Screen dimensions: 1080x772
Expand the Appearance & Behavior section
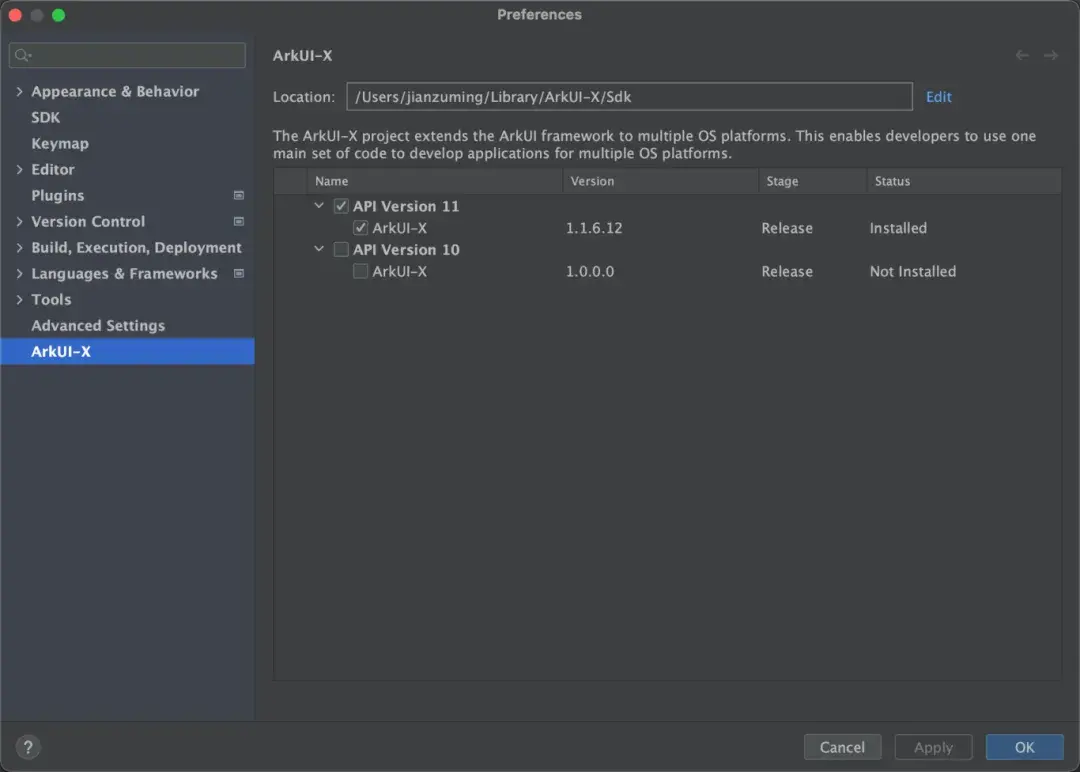click(x=19, y=92)
